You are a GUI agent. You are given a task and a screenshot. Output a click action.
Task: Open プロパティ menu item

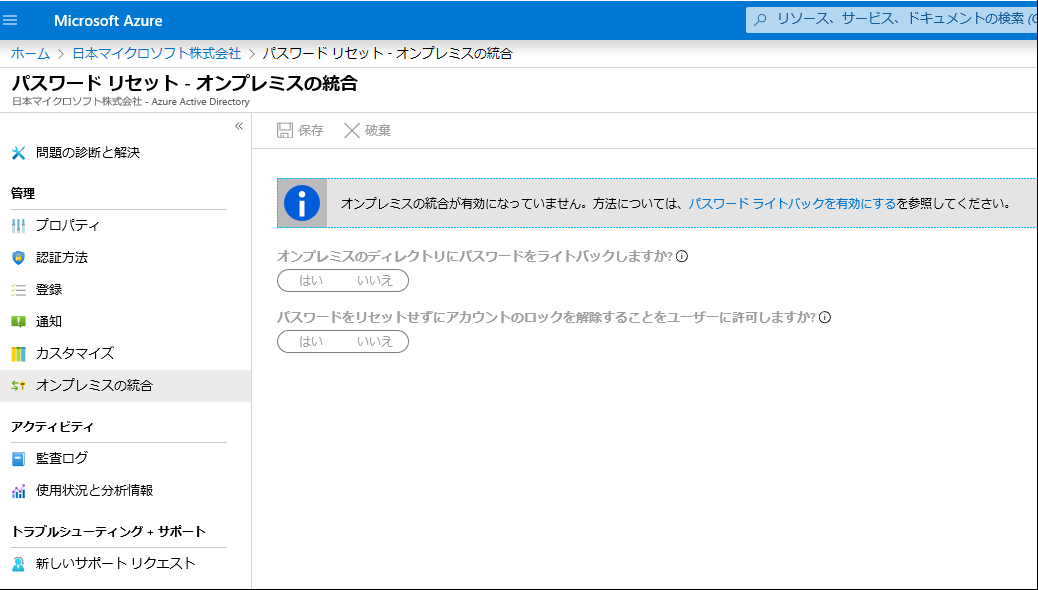68,226
